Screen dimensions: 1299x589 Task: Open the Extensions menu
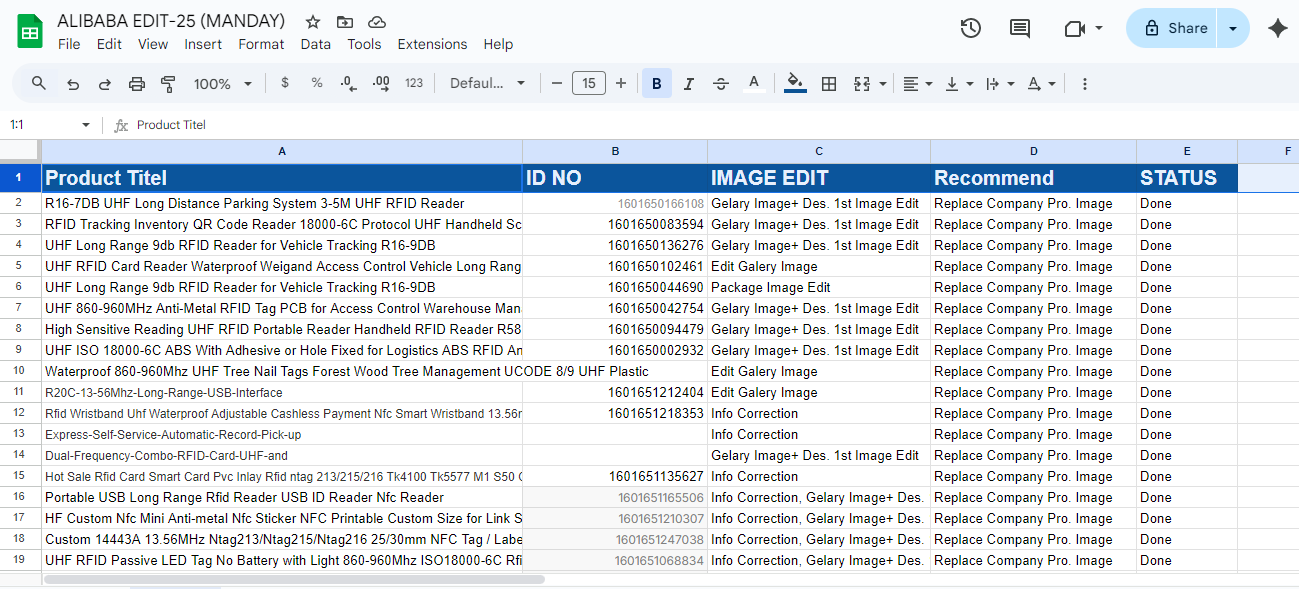[x=432, y=44]
